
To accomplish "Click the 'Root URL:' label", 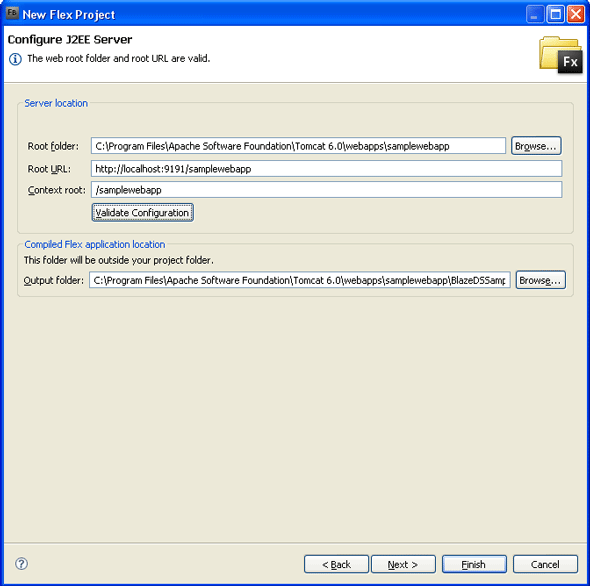I will pos(49,169).
